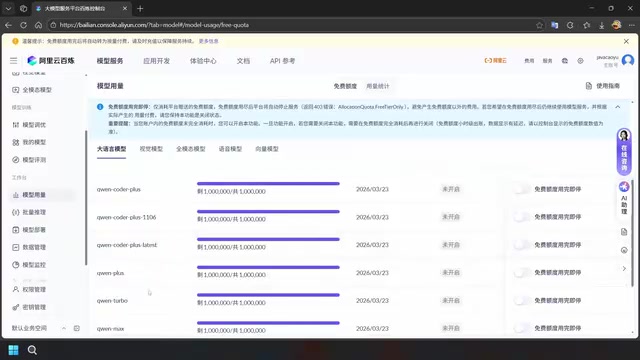Viewport: 640px width, 360px height.
Task: Toggle 免费额度用完即停 for qwen-coder-plus-1106
Action: tap(522, 217)
